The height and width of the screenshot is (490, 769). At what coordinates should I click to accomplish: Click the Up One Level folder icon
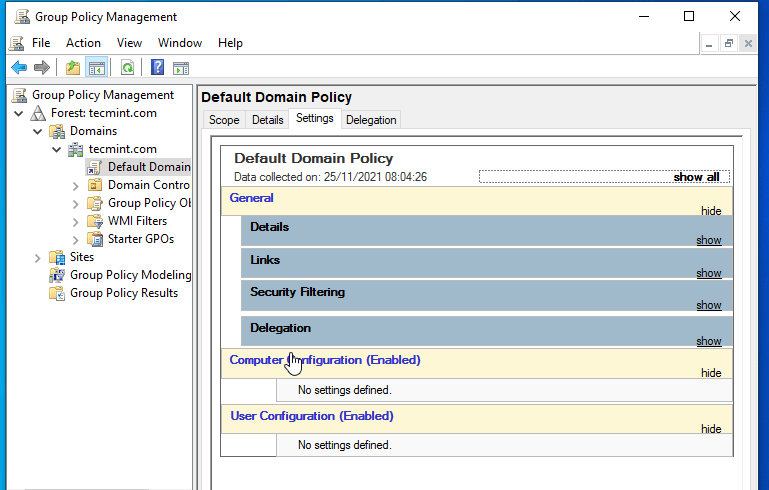[73, 68]
